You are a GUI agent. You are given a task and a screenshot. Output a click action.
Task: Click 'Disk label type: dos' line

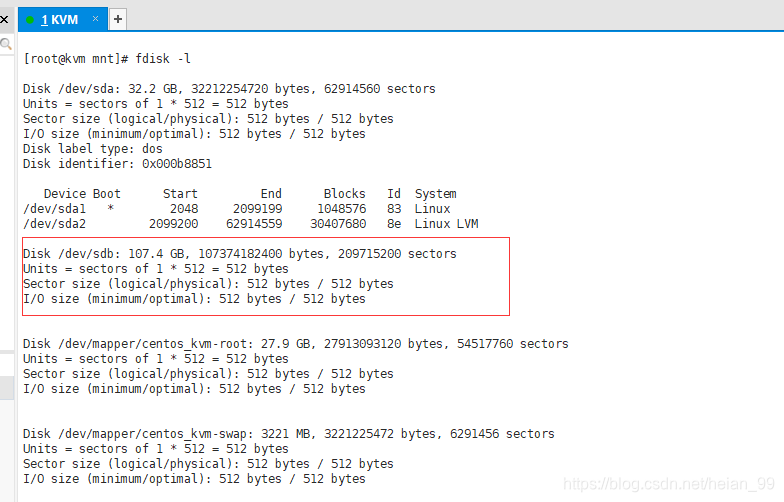92,149
